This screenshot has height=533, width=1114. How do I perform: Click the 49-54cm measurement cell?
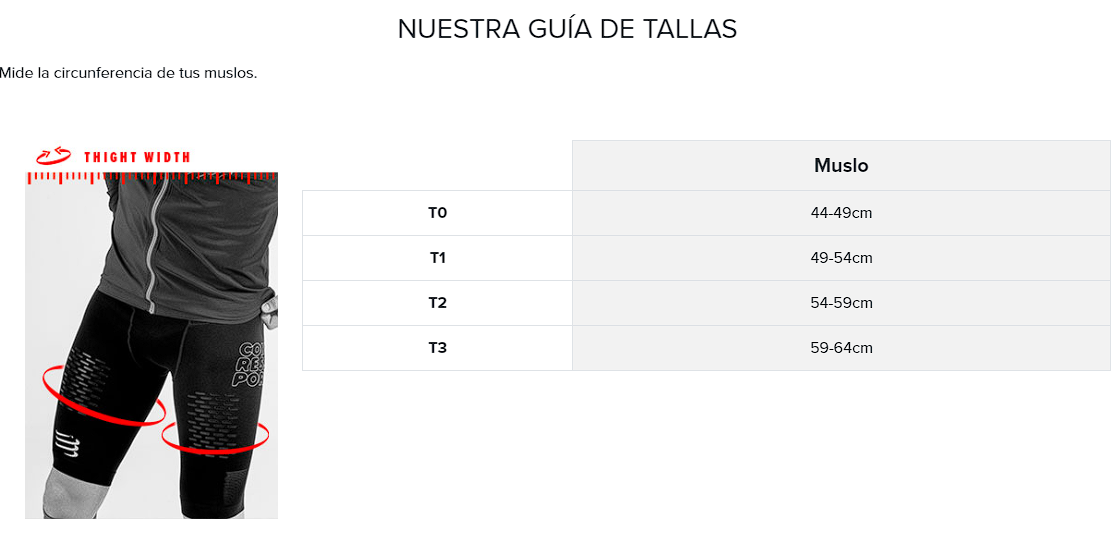[841, 258]
